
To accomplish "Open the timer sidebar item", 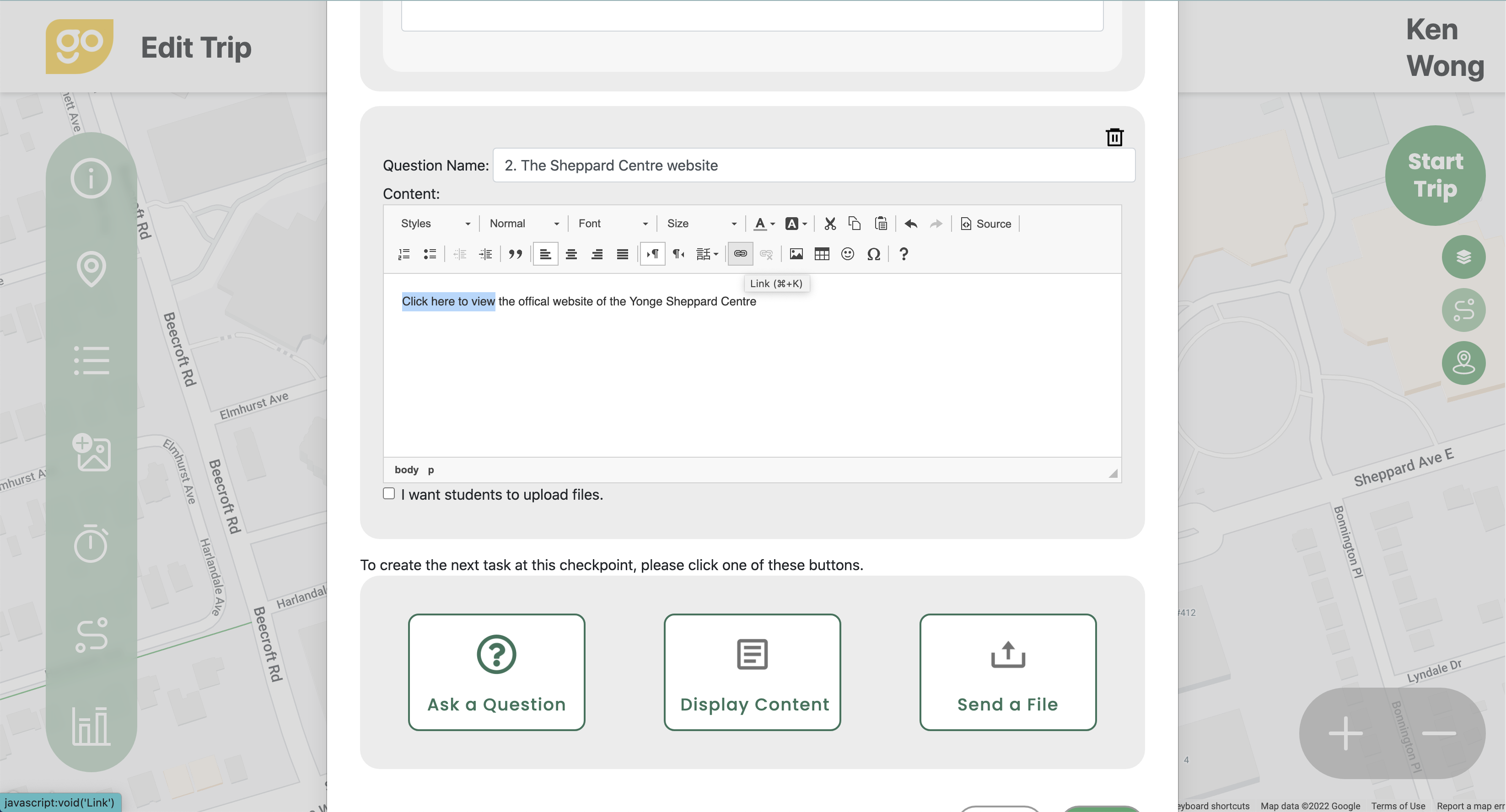I will tap(91, 543).
